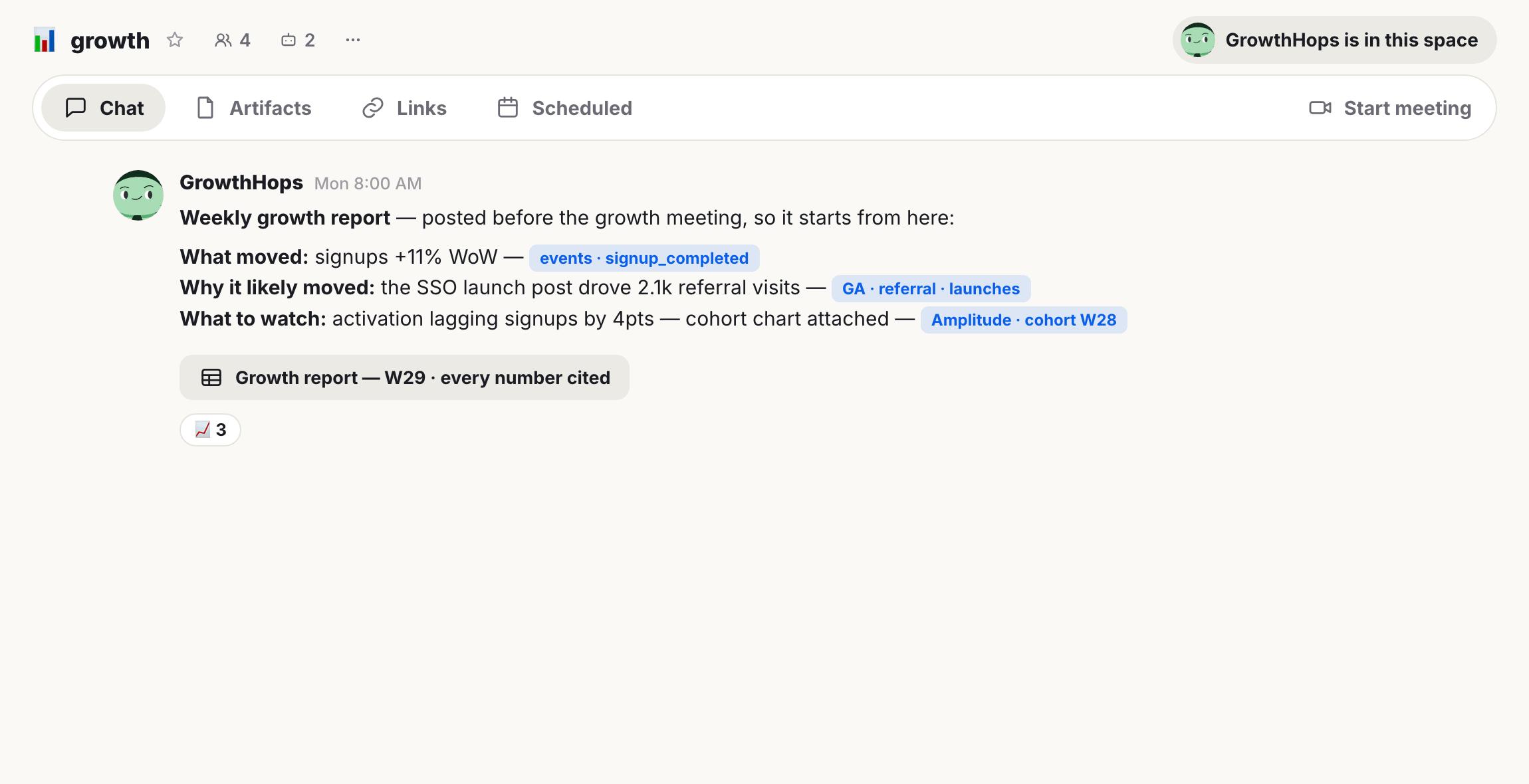Click the growth space title
1529x784 pixels.
(x=110, y=41)
